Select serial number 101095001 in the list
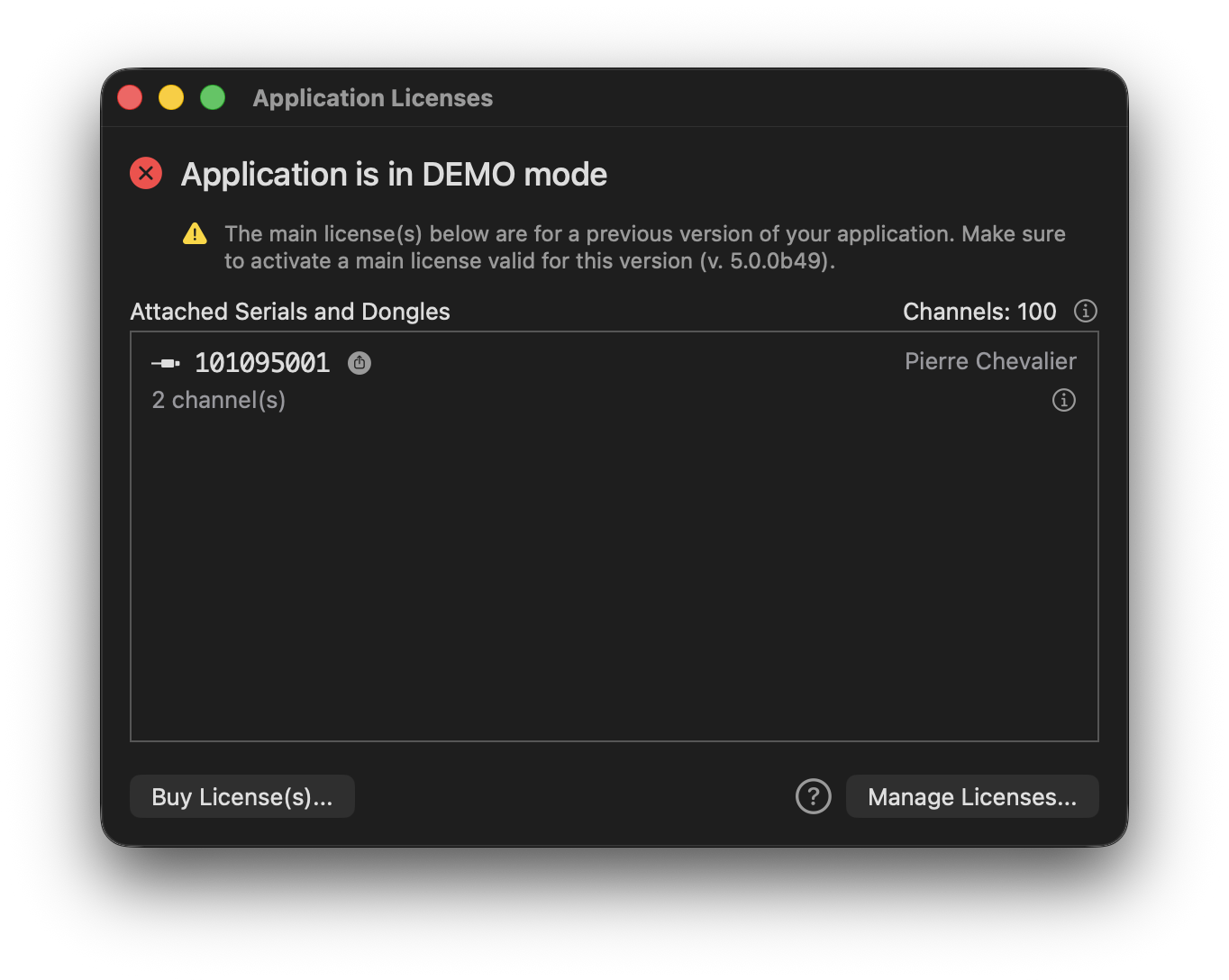Image resolution: width=1229 pixels, height=980 pixels. (x=262, y=363)
